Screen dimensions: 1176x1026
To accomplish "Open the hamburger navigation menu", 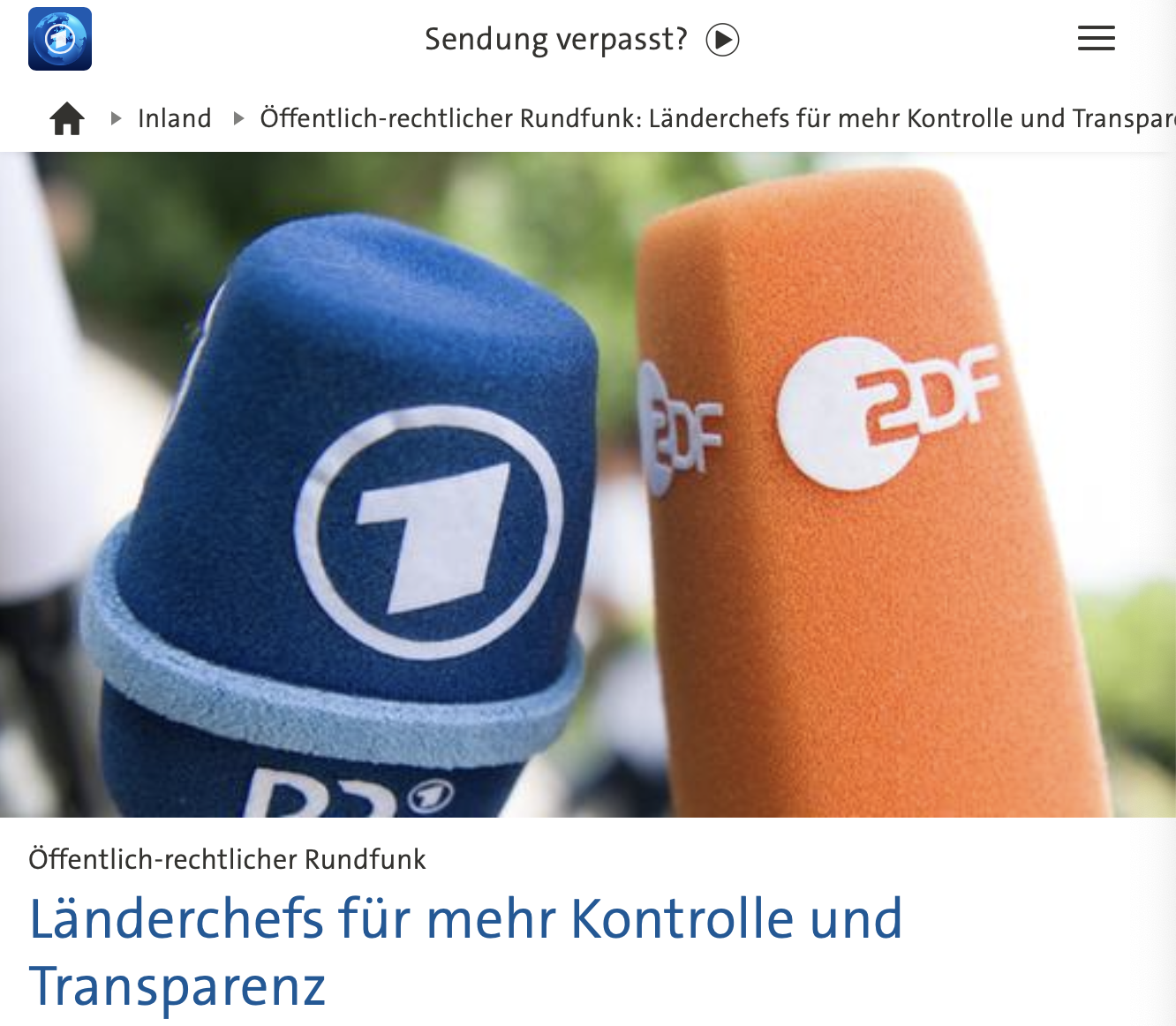I will tap(1097, 38).
